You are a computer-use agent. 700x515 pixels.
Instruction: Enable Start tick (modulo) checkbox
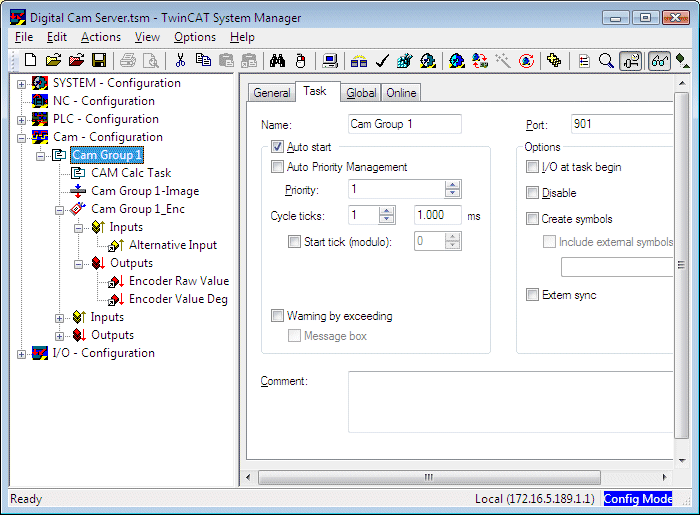click(x=294, y=241)
